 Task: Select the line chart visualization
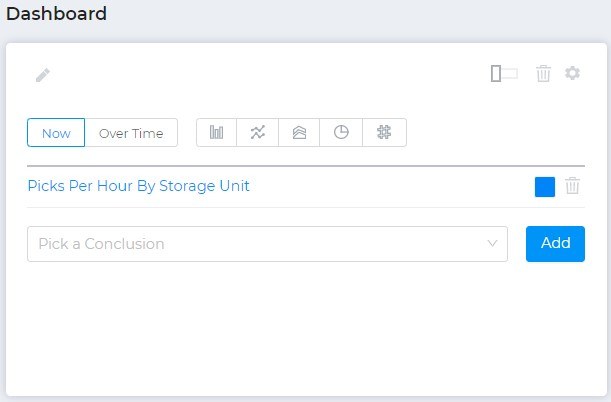click(x=258, y=132)
